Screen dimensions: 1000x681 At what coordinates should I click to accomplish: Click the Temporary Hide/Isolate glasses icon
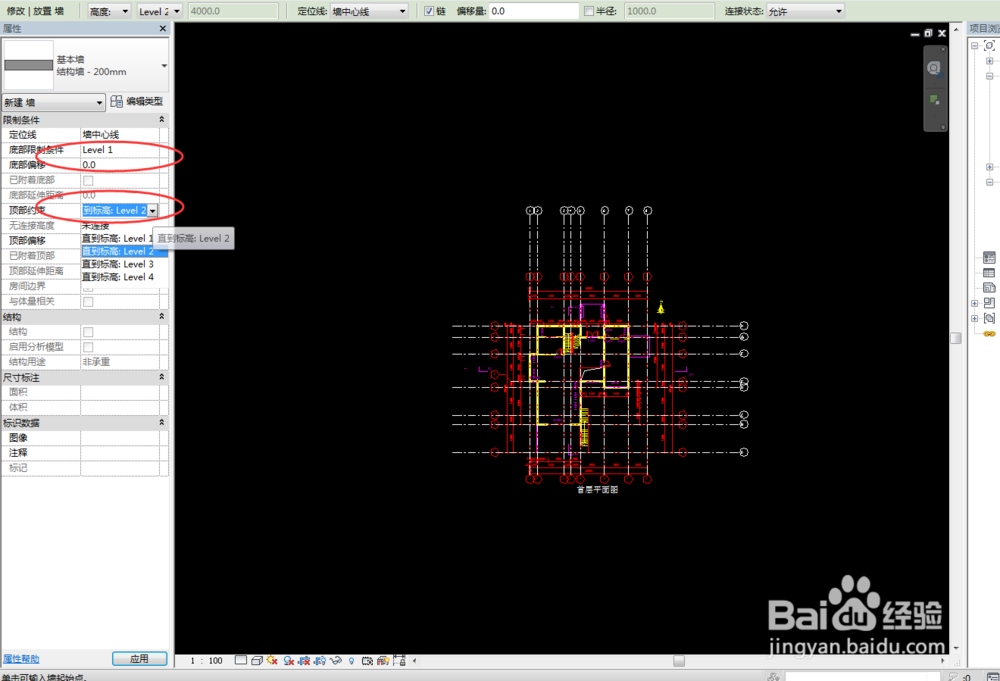[x=335, y=661]
